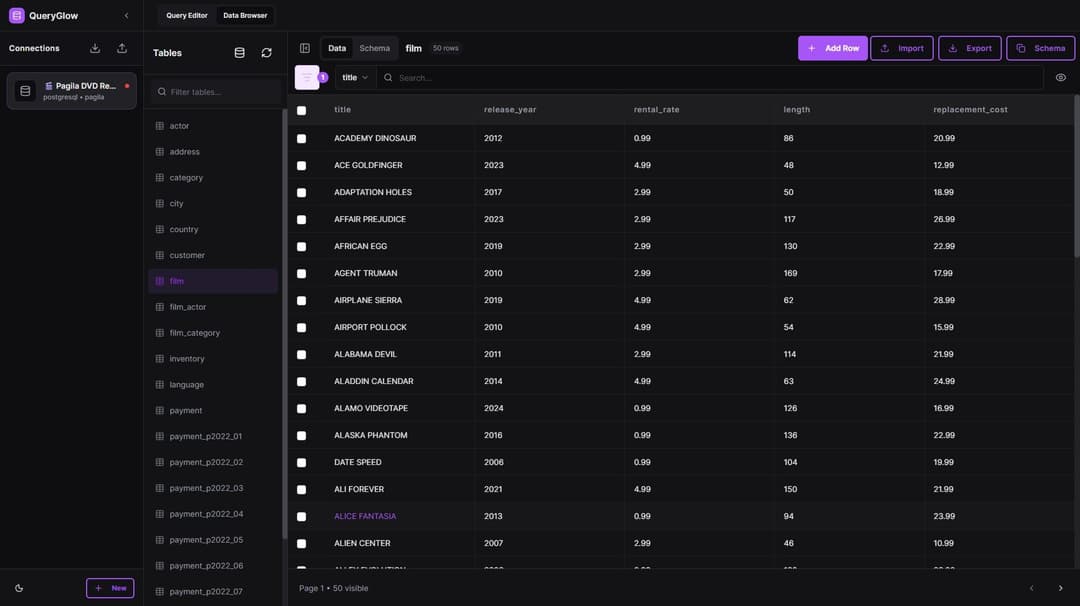Open the language table

(213, 385)
